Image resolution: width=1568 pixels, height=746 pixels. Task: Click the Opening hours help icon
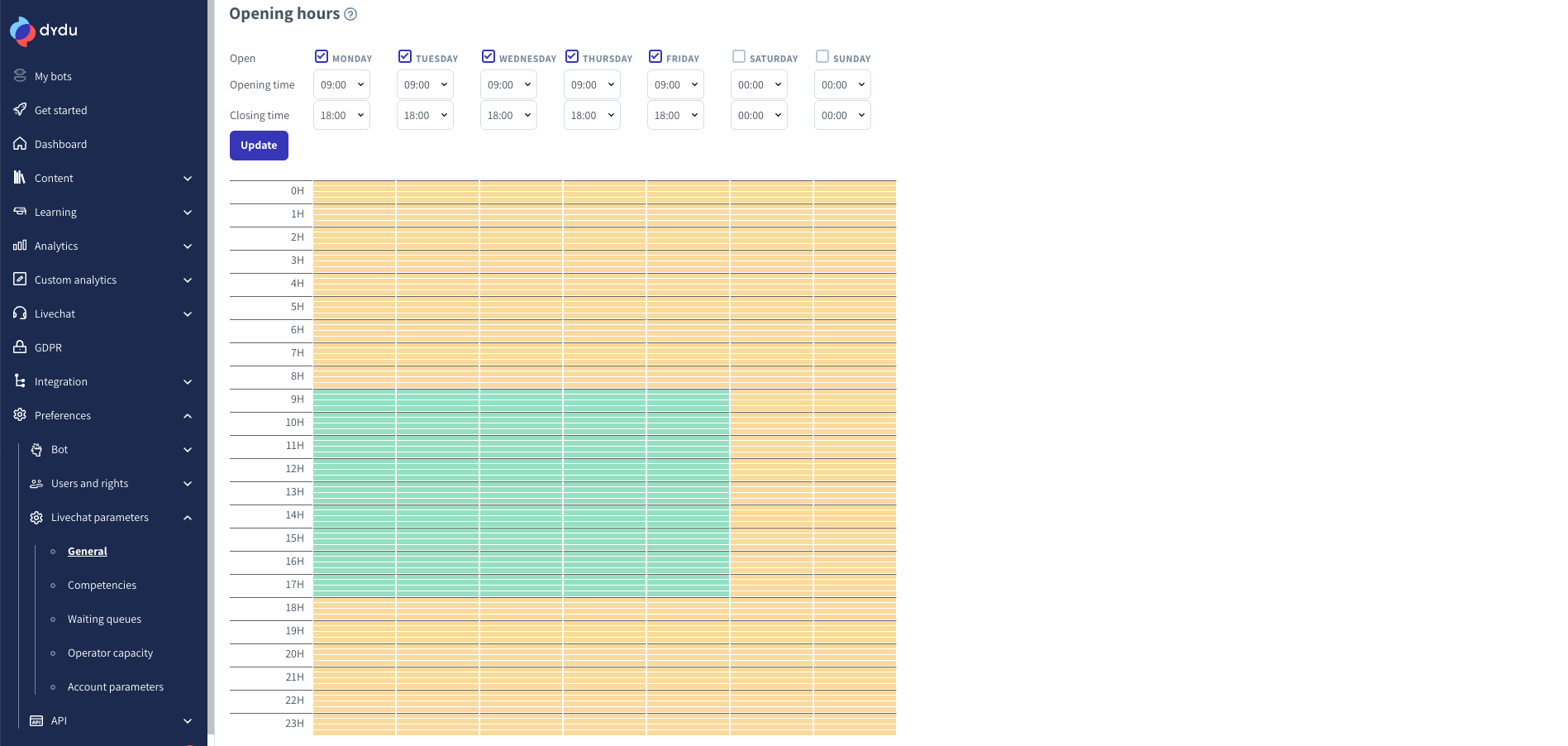(350, 14)
